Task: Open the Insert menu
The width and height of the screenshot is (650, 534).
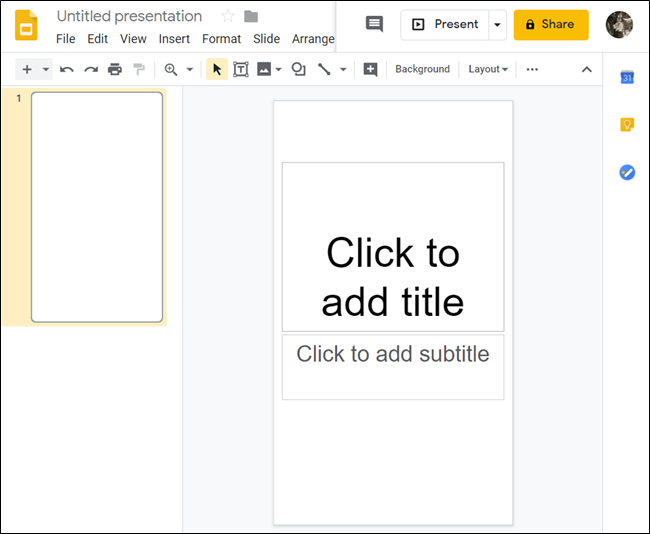Action: pos(174,39)
